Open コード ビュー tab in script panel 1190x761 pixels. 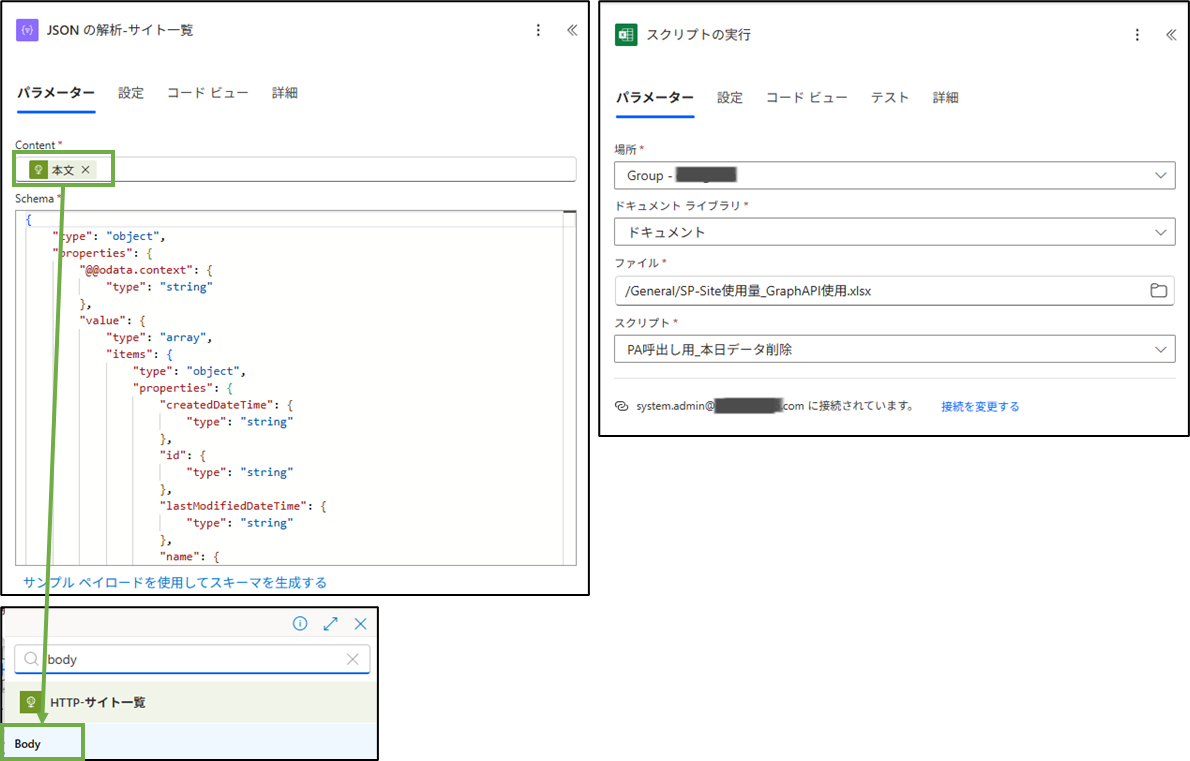coord(807,97)
